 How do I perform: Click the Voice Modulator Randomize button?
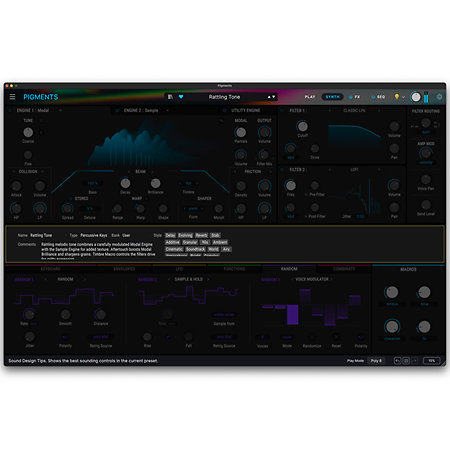[312, 337]
